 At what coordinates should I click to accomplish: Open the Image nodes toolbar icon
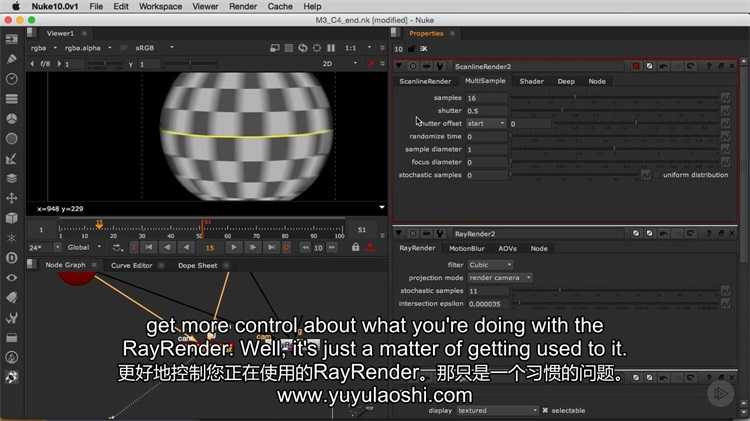click(11, 39)
